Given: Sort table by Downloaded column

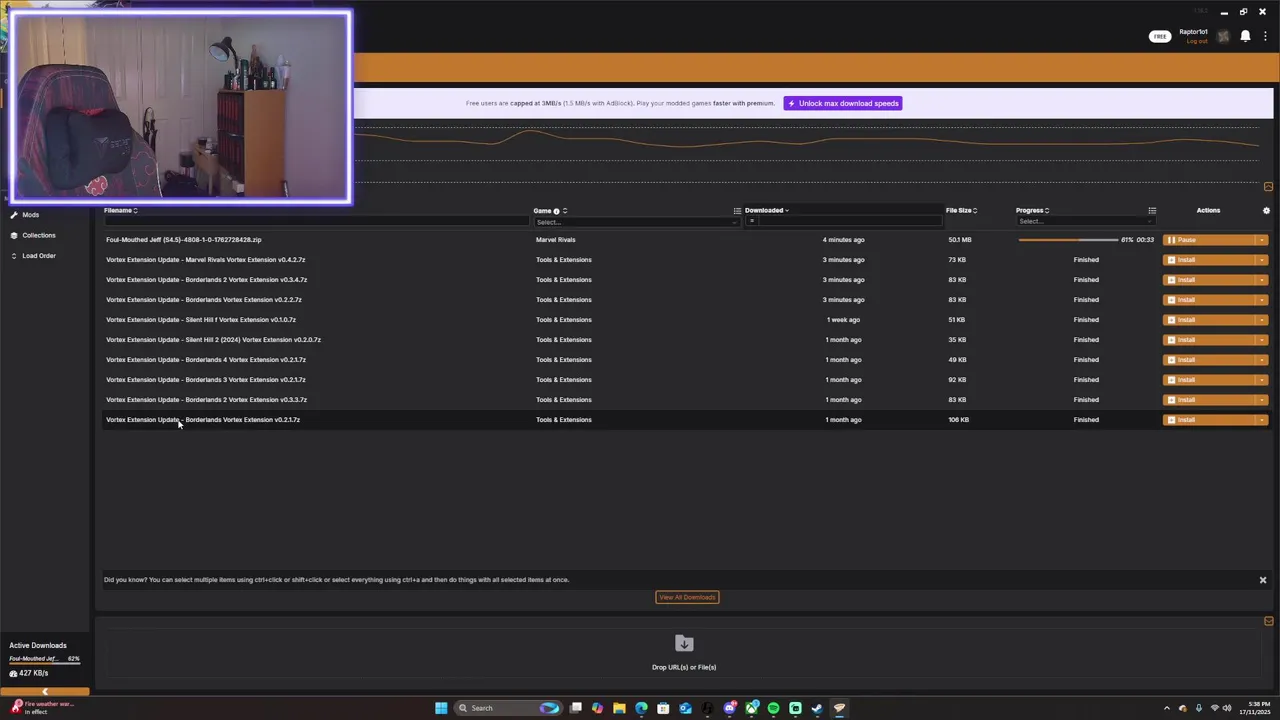Looking at the screenshot, I should (x=767, y=210).
